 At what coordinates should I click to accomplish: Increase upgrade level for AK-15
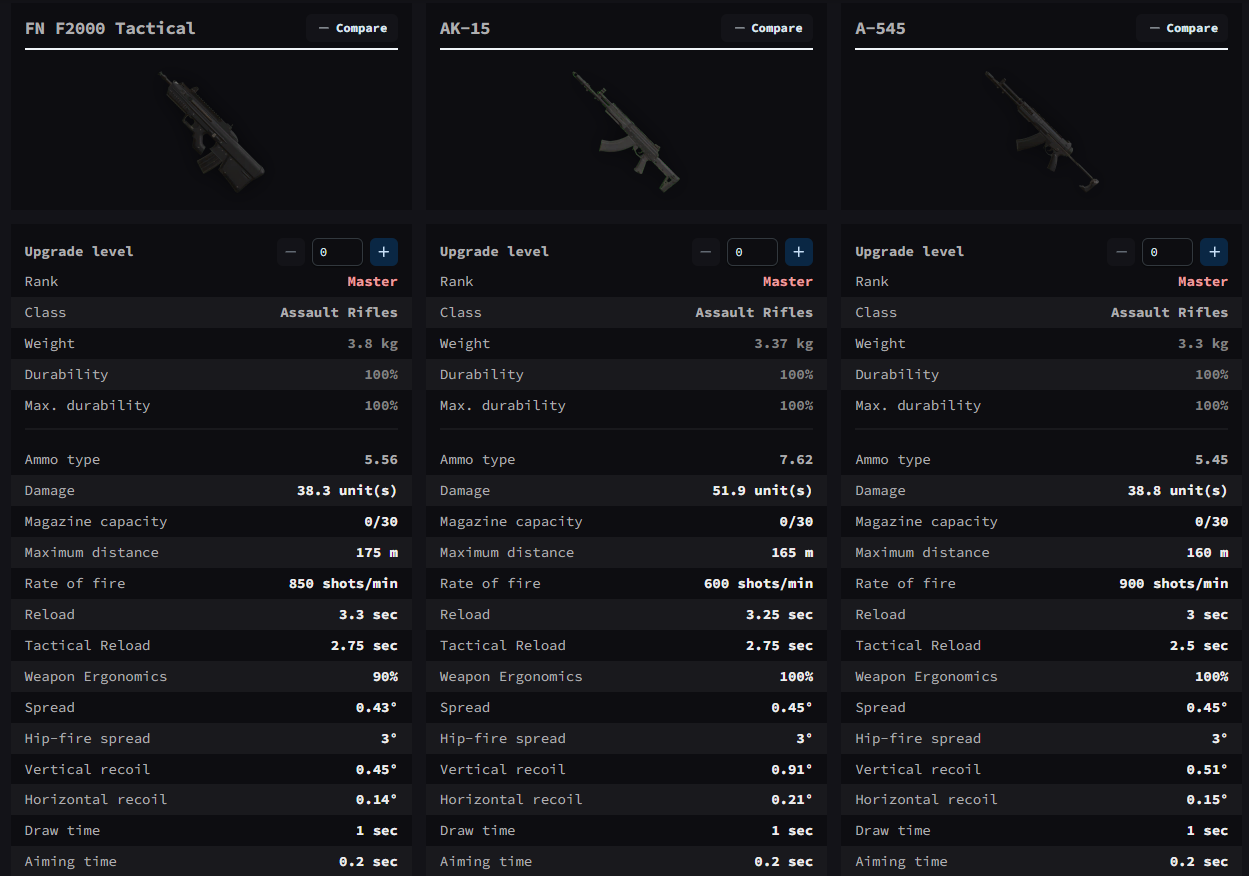799,252
